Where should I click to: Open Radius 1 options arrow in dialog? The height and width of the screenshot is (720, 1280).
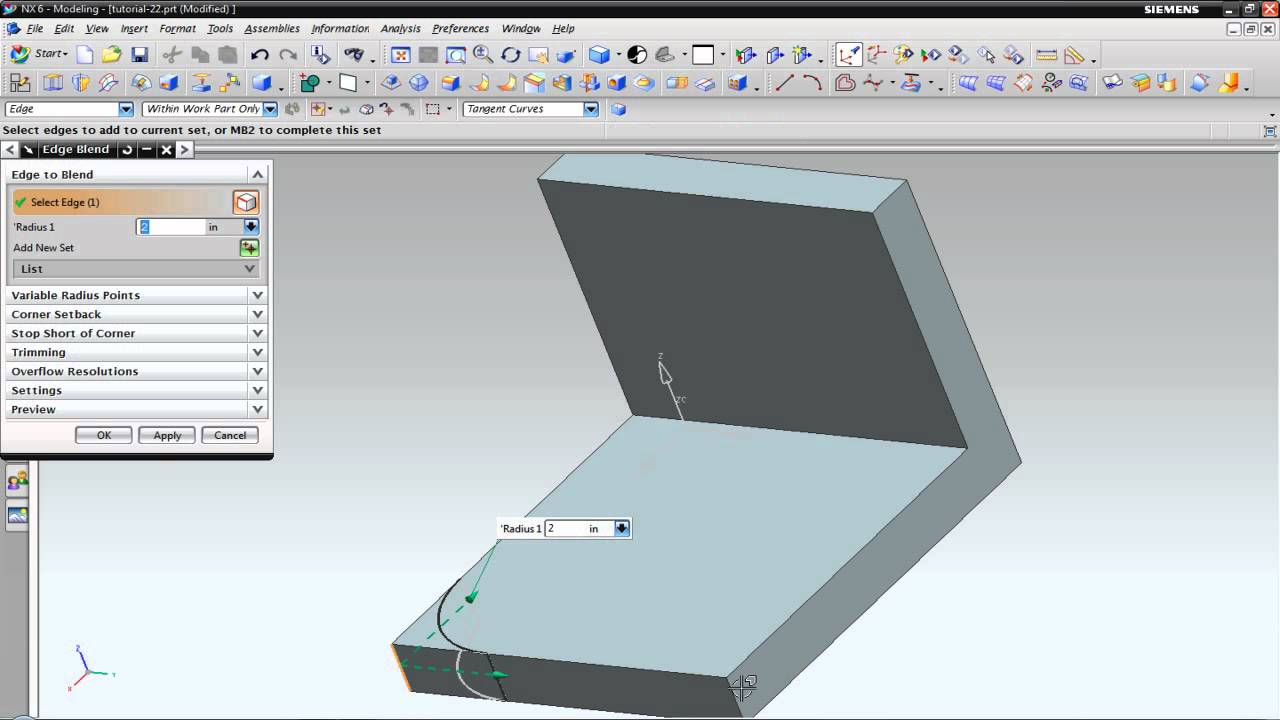tap(251, 227)
